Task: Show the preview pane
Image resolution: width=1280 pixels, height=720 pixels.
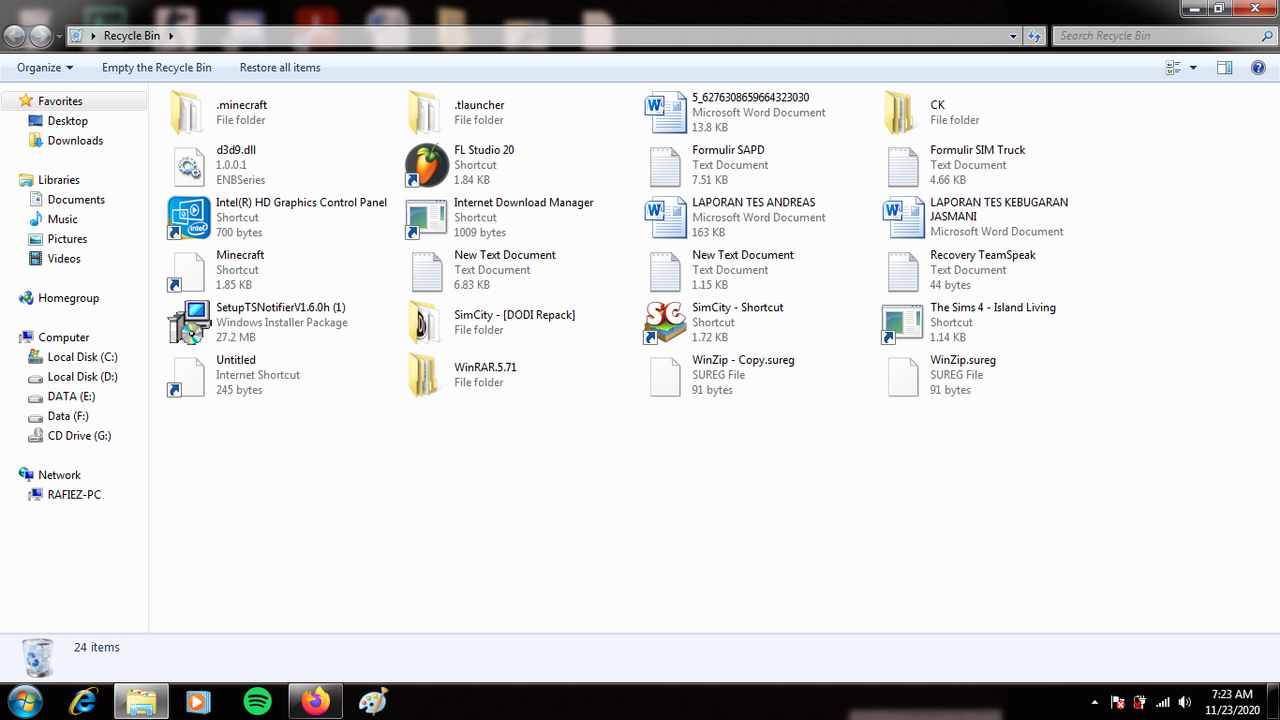Action: tap(1224, 68)
